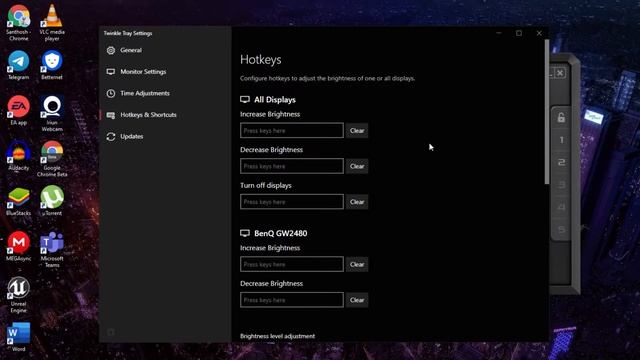Open EA app desktop shortcut
Viewport: 640px width, 360px height.
click(x=18, y=110)
